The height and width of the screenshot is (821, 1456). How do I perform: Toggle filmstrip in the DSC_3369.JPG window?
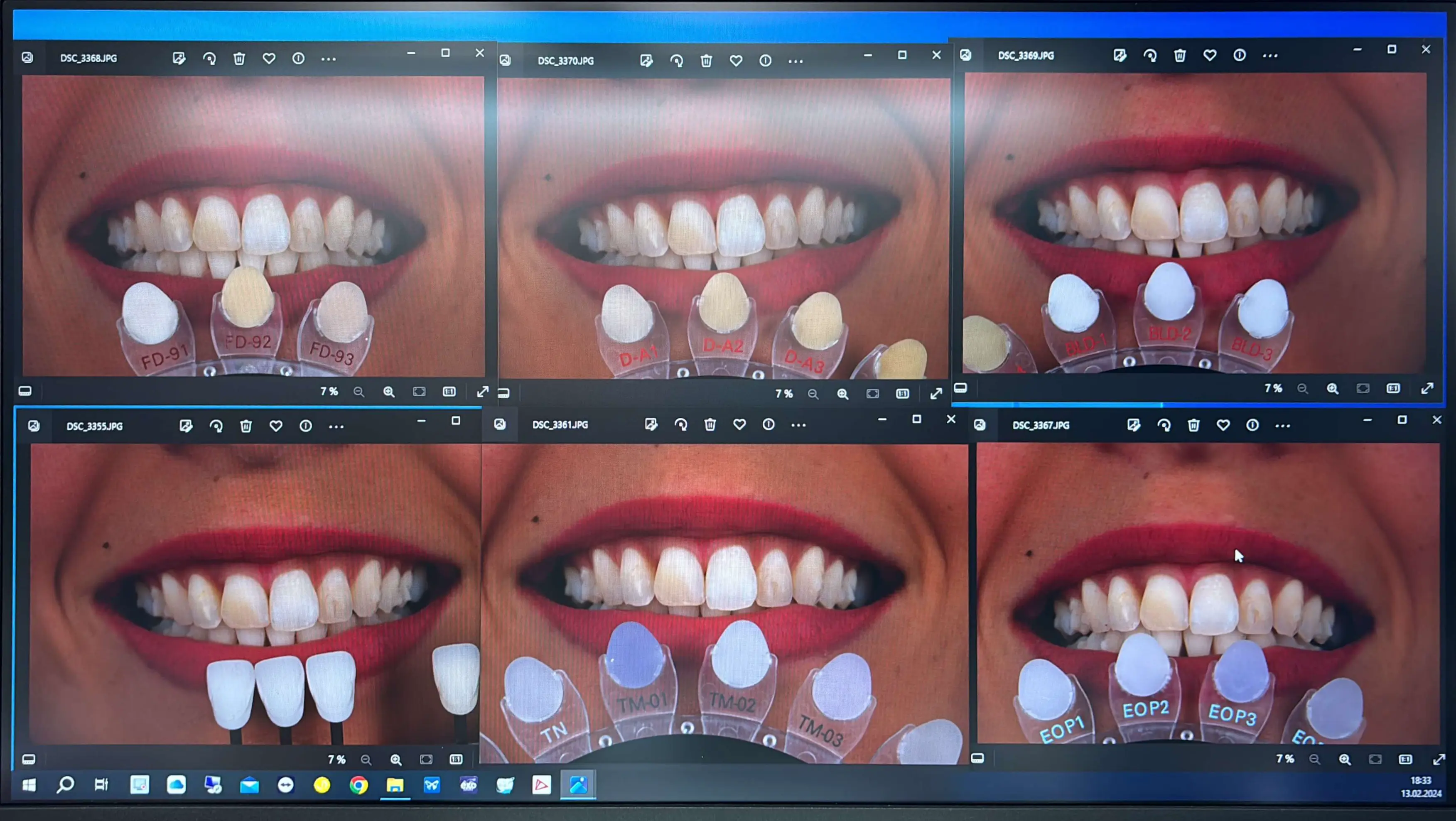[960, 388]
